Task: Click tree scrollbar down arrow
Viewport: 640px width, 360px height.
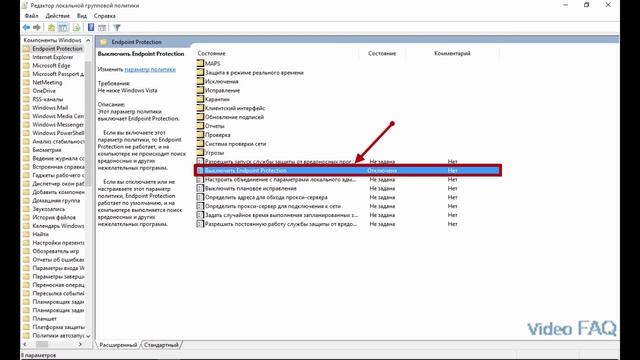Action: [x=88, y=336]
